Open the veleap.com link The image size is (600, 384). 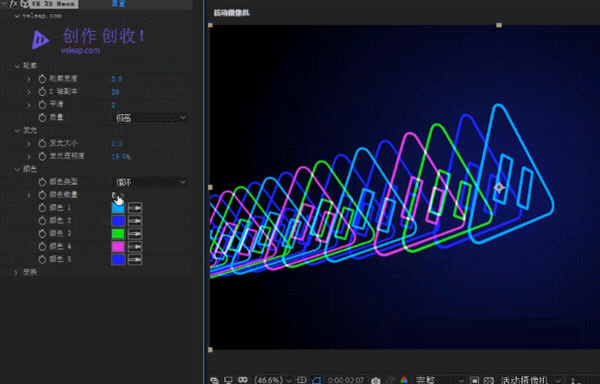80,50
